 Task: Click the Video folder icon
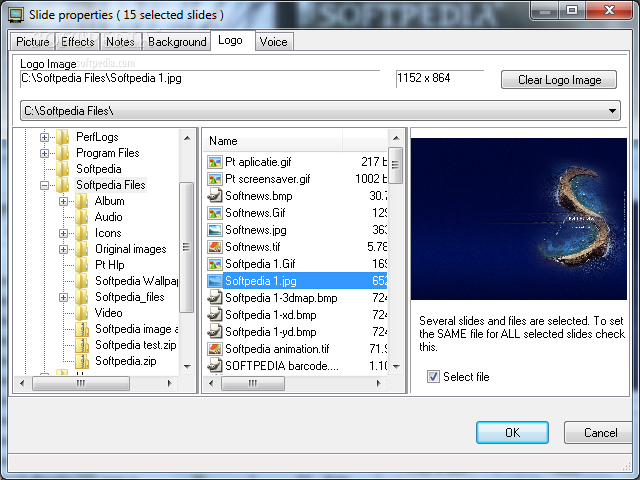coord(81,313)
